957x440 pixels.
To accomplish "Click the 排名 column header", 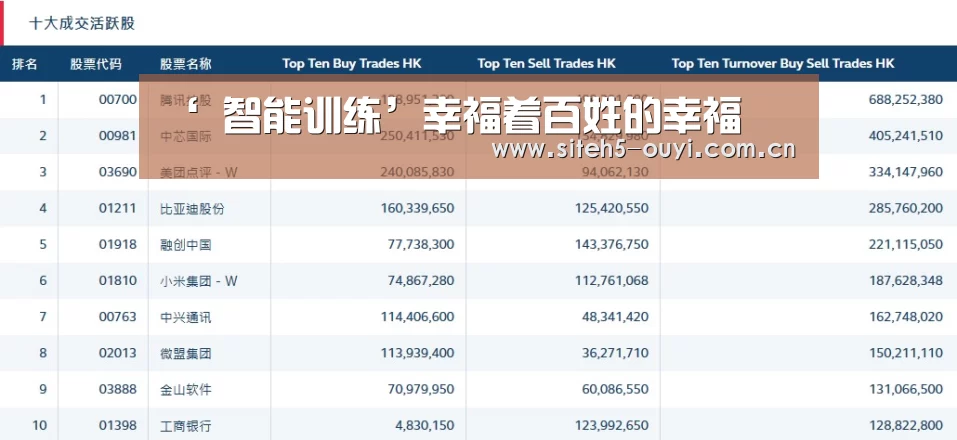I will (x=25, y=63).
